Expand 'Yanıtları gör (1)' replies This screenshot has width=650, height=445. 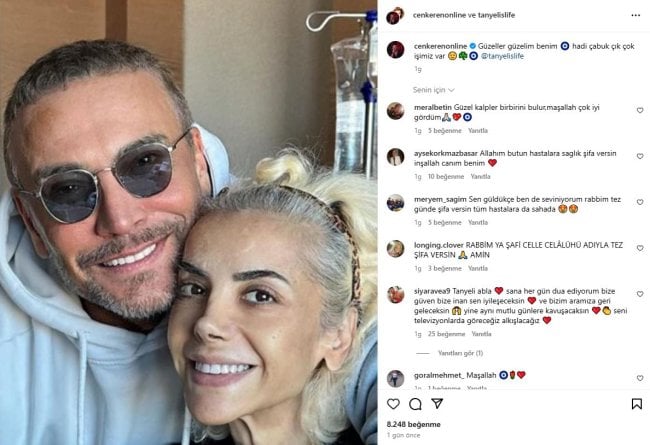(460, 353)
